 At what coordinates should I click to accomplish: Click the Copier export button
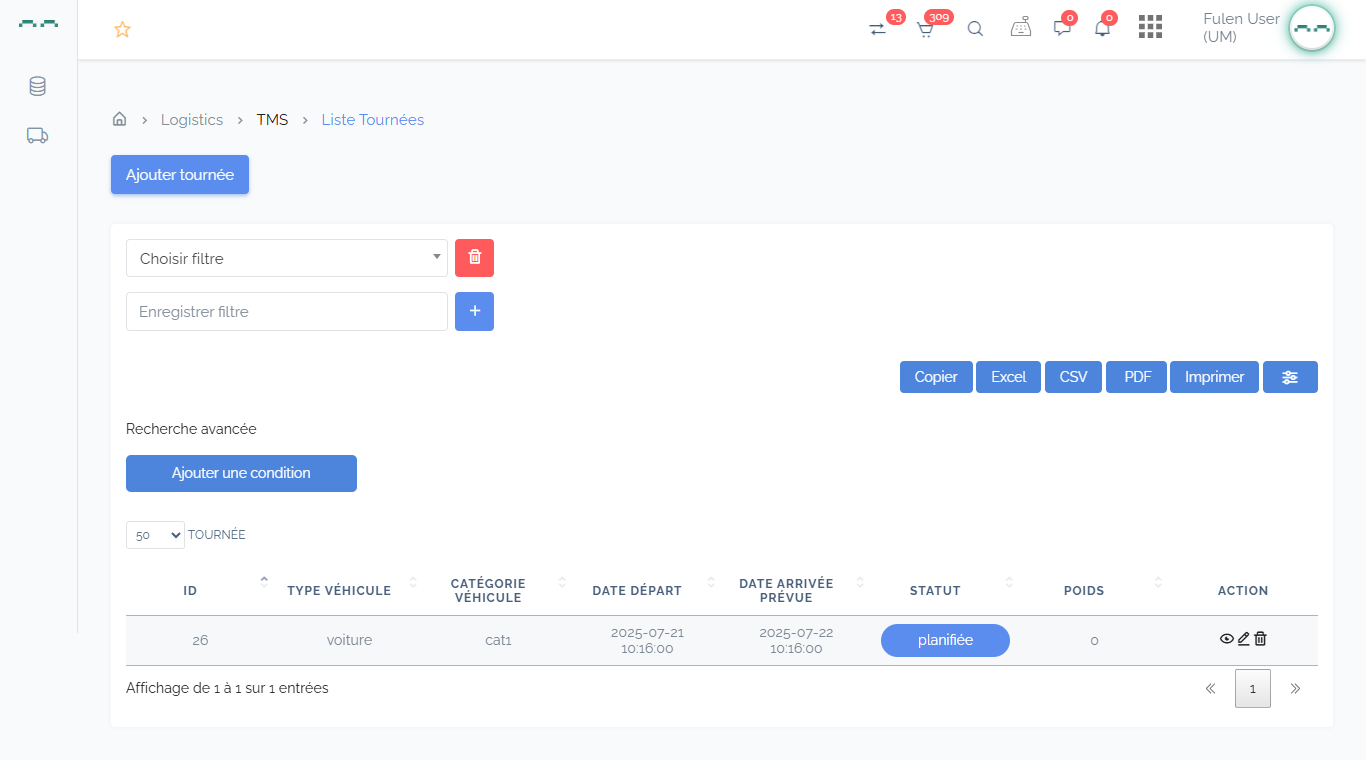click(936, 377)
